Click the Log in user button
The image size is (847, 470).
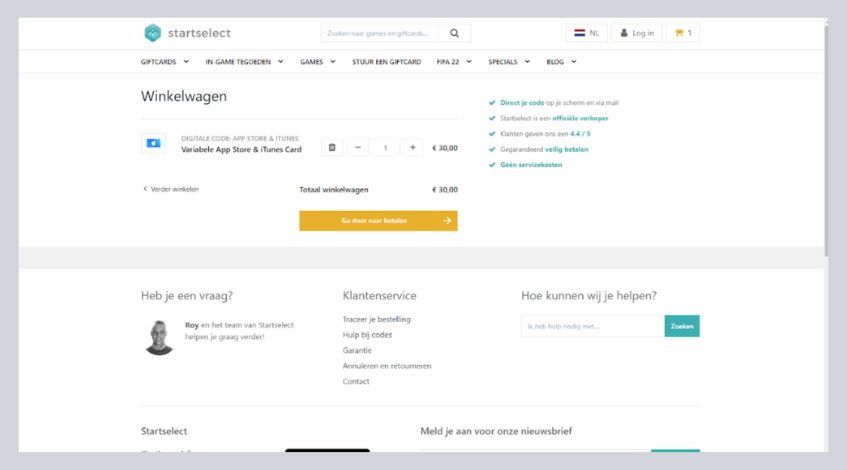pyautogui.click(x=637, y=33)
